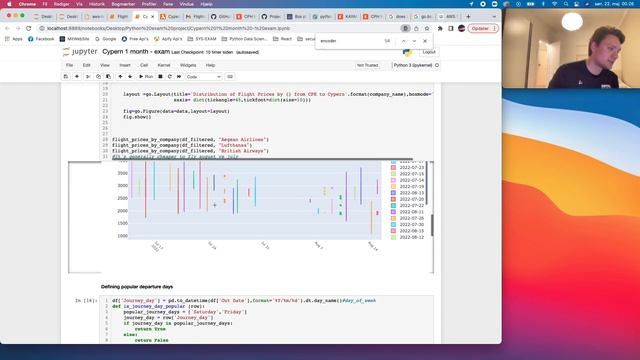
Task: Toggle the 2022-07-15 legend trace
Action: tap(407, 174)
